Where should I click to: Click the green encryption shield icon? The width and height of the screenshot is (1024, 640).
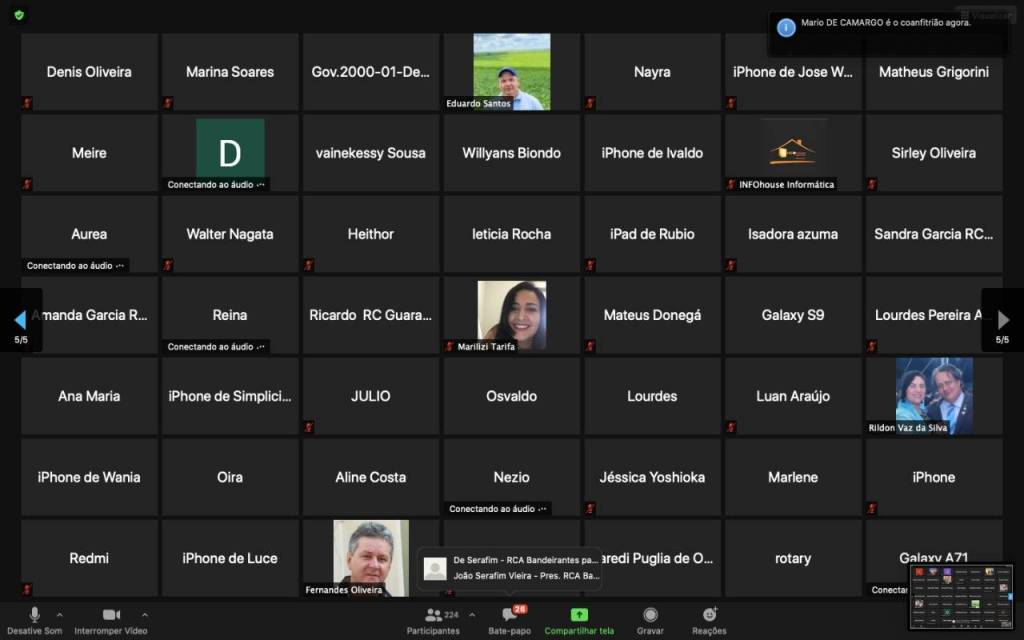pyautogui.click(x=19, y=15)
